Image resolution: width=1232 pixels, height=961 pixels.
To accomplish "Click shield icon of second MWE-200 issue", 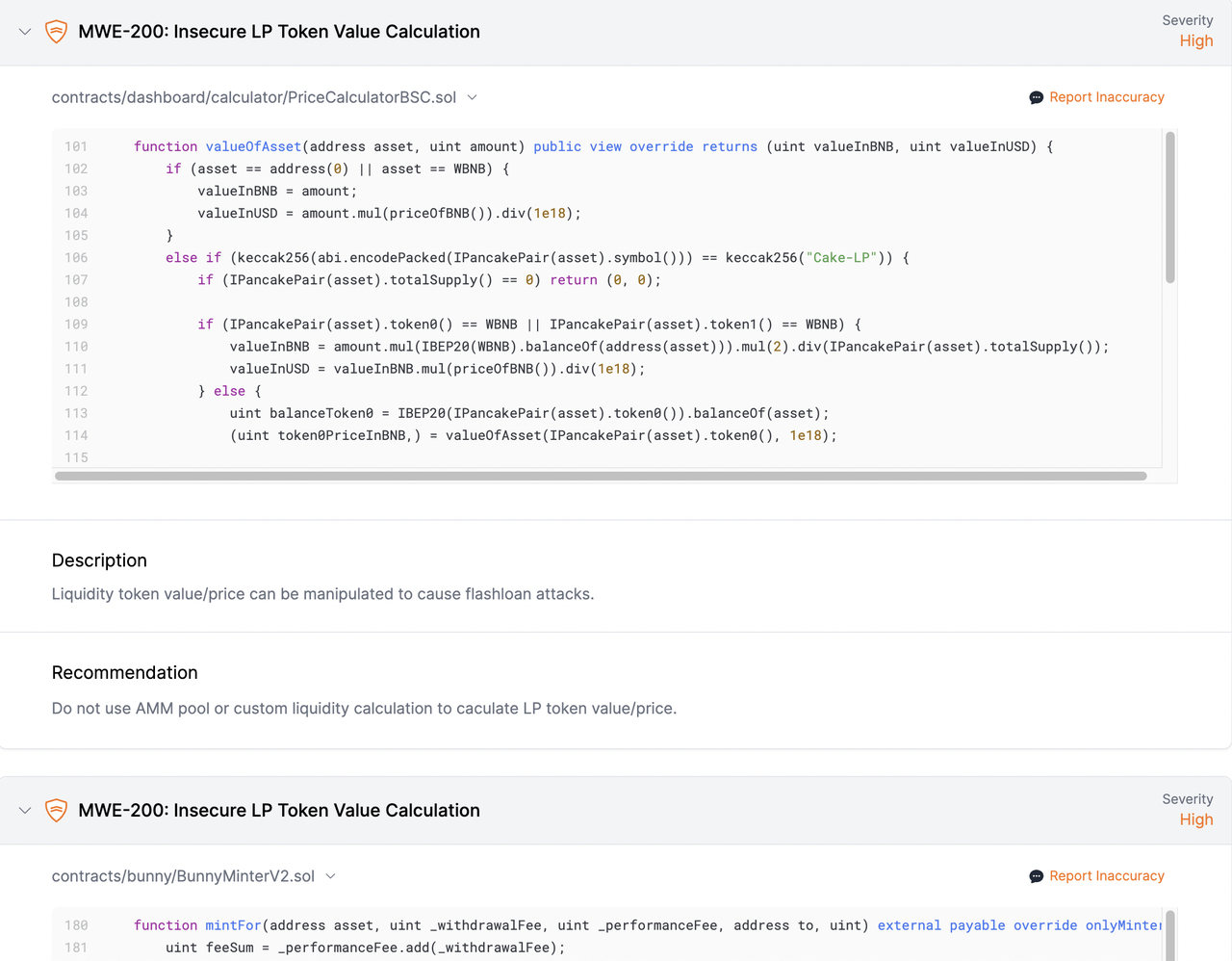I will point(57,811).
